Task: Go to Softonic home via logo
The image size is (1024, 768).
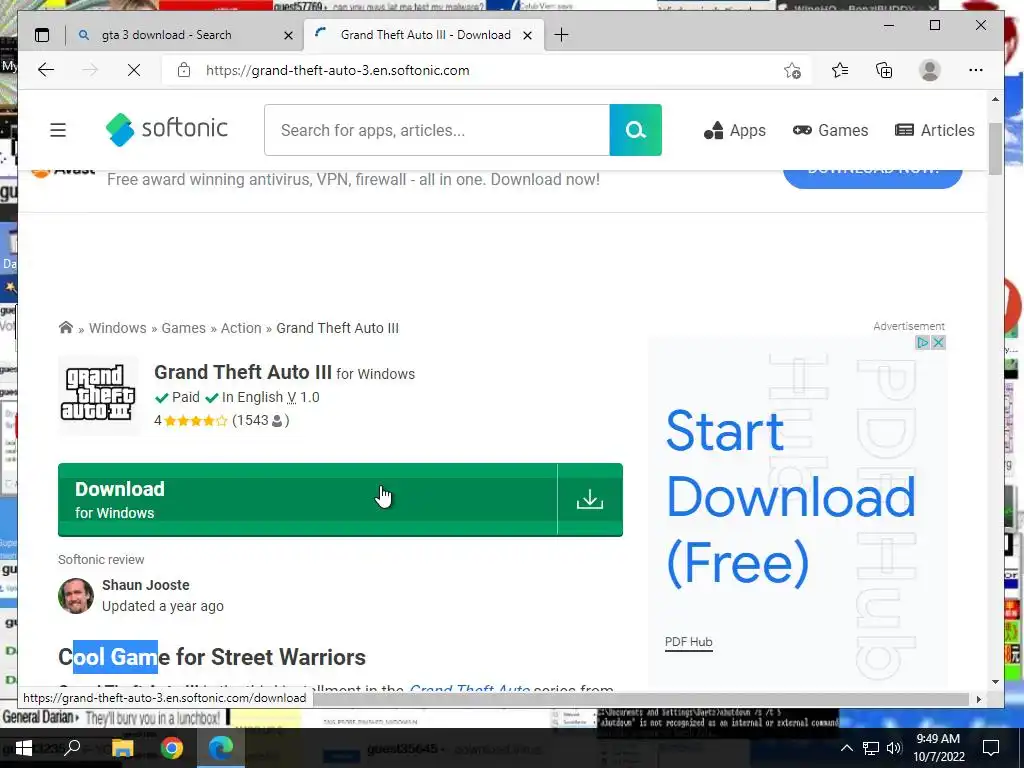Action: pyautogui.click(x=167, y=129)
